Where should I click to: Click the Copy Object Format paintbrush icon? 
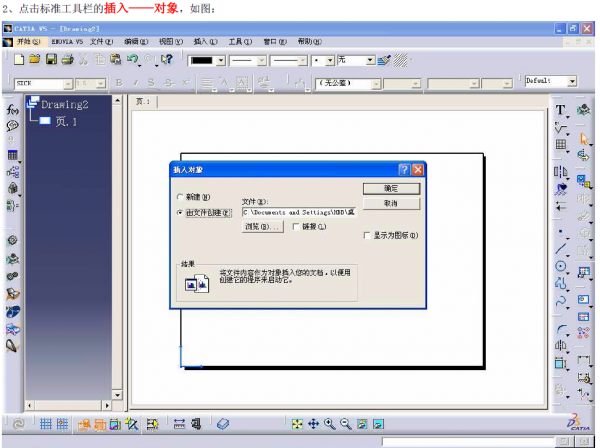click(x=384, y=60)
